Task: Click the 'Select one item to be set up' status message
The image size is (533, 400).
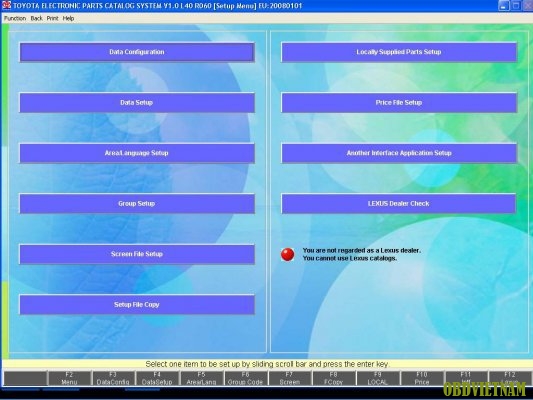Action: [x=267, y=364]
